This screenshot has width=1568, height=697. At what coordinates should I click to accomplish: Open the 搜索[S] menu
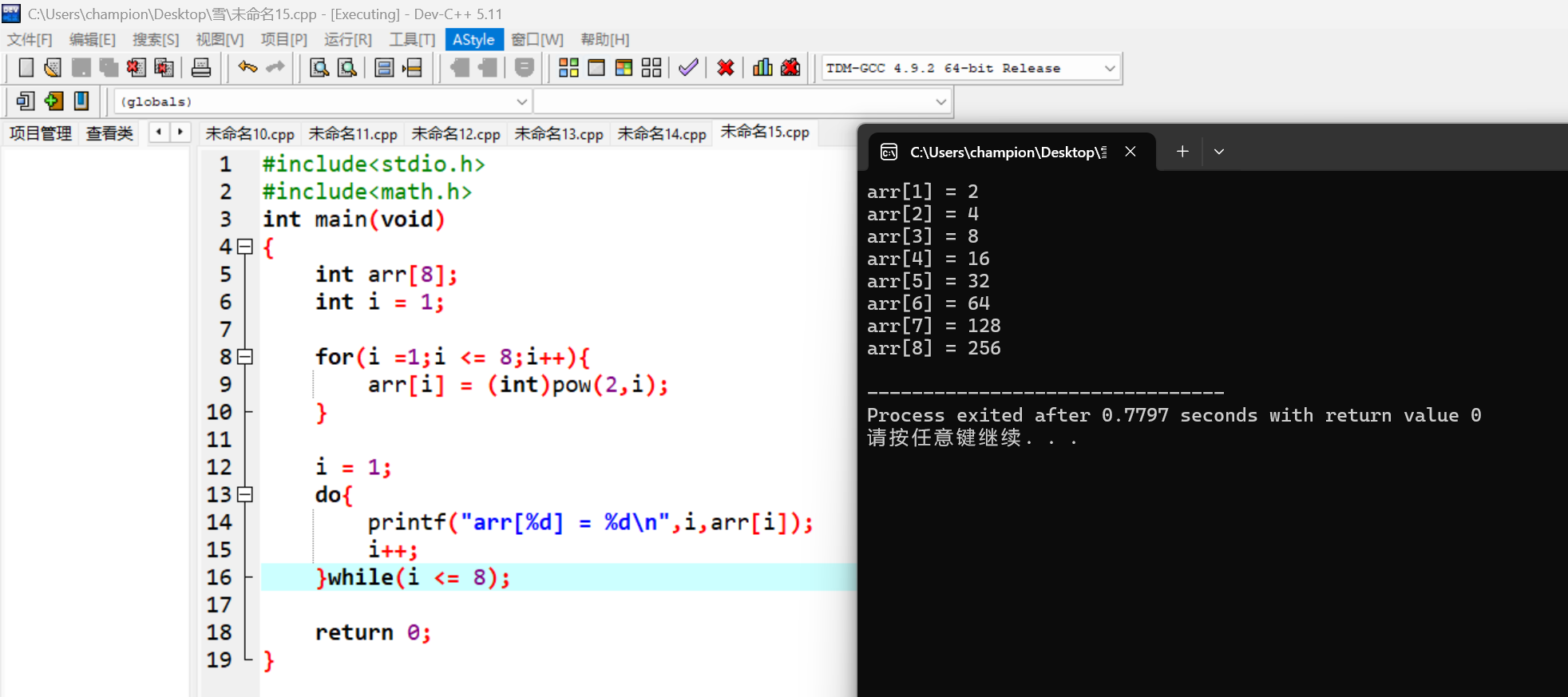pos(156,40)
